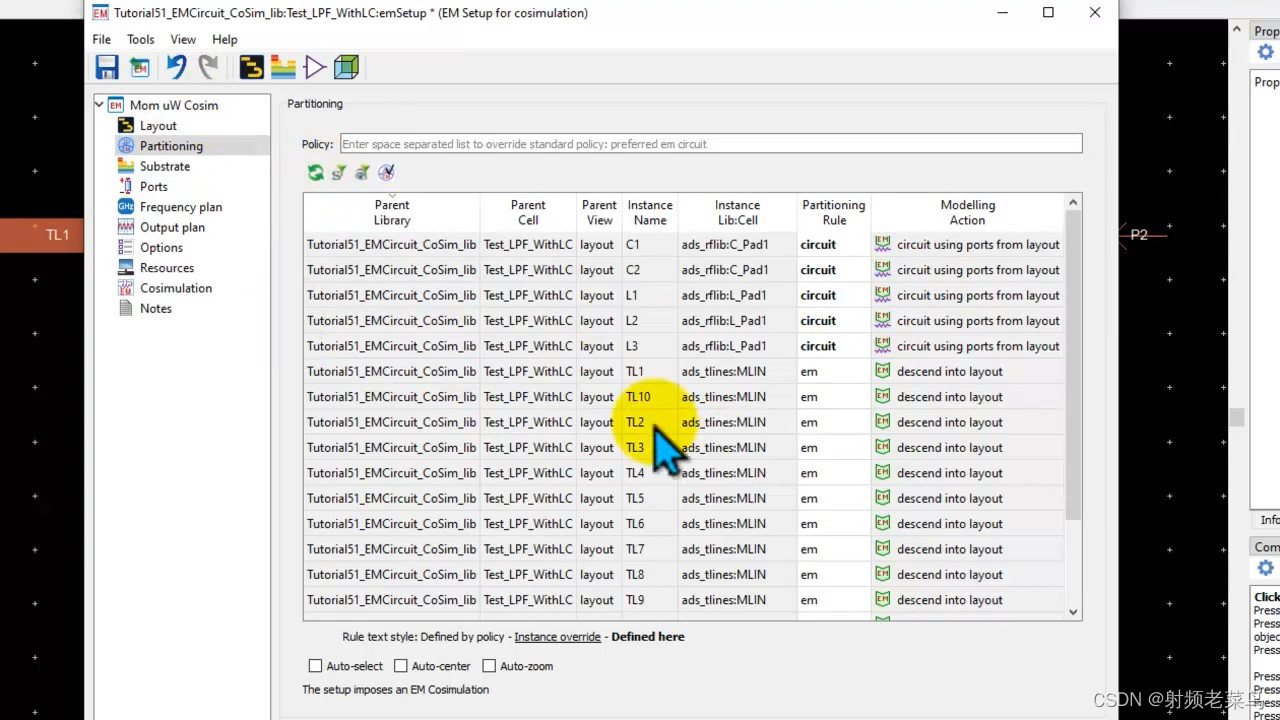
Task: Open the Tools menu
Action: (x=140, y=39)
